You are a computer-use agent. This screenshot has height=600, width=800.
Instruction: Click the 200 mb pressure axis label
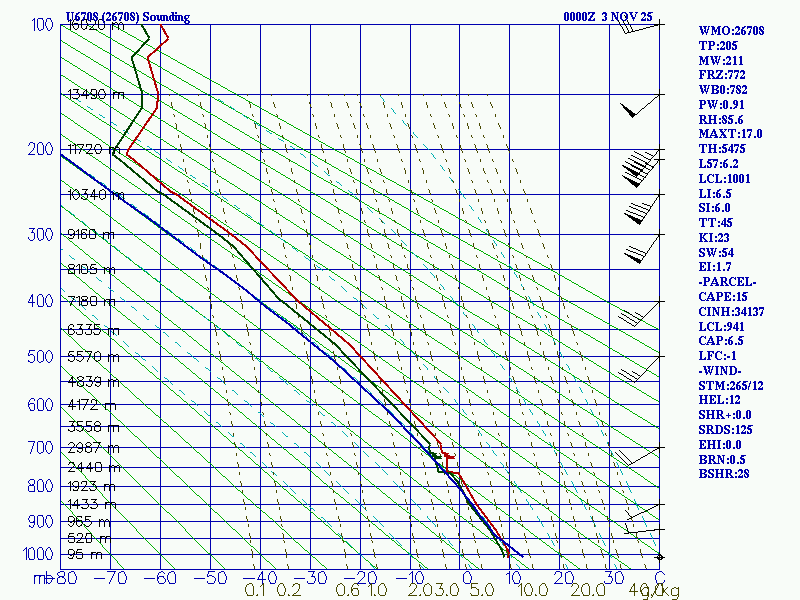click(40, 149)
